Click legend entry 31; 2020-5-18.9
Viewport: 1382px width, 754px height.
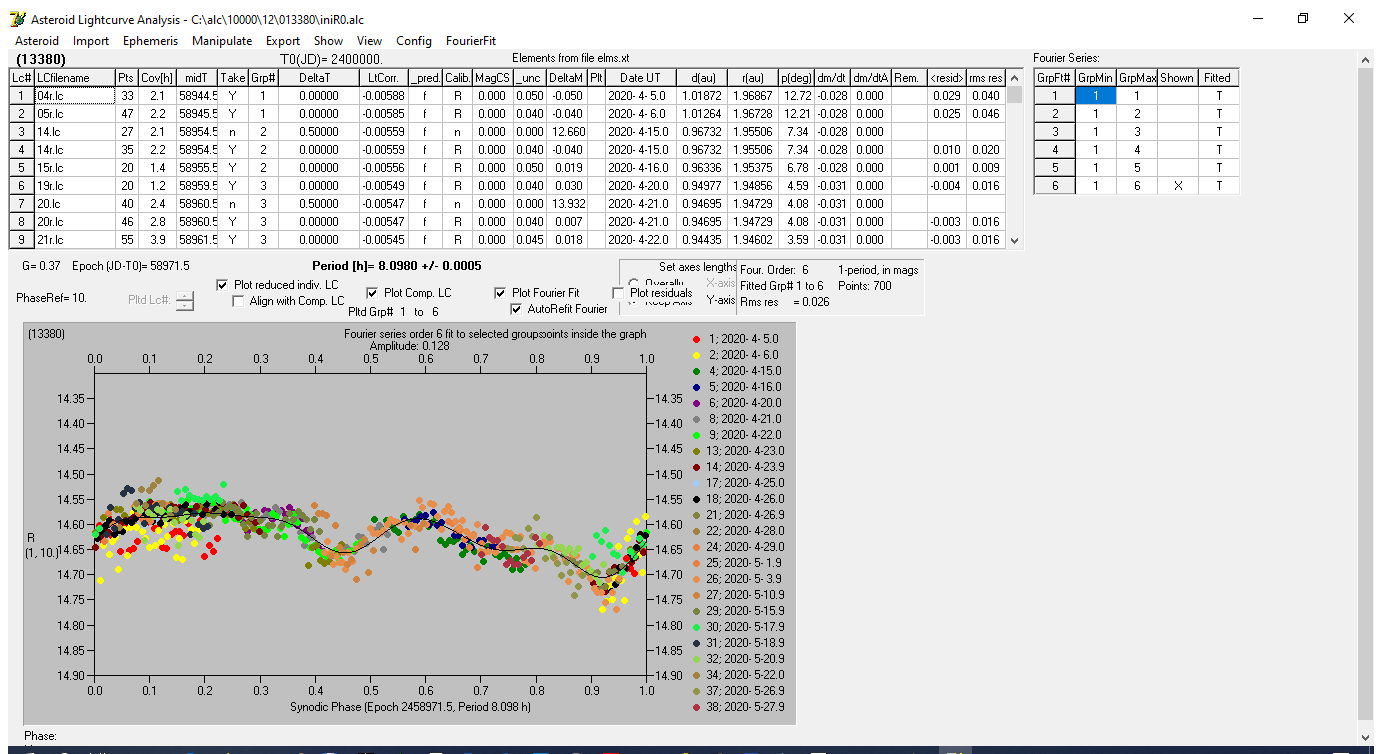click(746, 643)
